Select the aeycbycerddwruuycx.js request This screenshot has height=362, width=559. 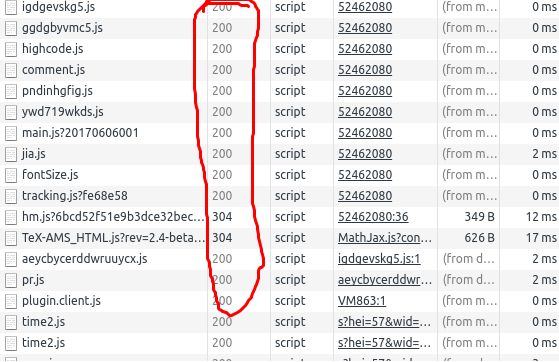coord(280,259)
